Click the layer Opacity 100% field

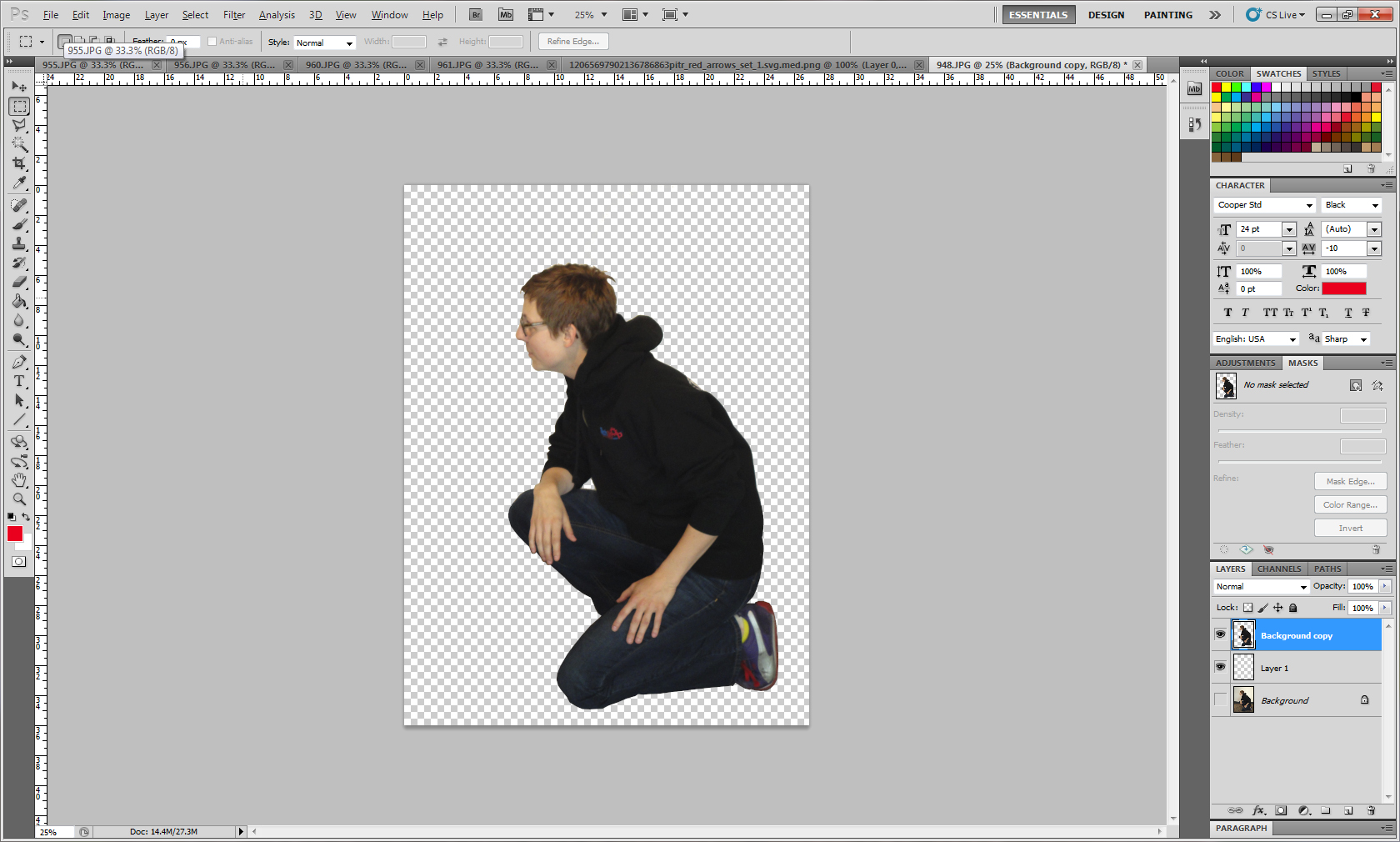point(1362,587)
